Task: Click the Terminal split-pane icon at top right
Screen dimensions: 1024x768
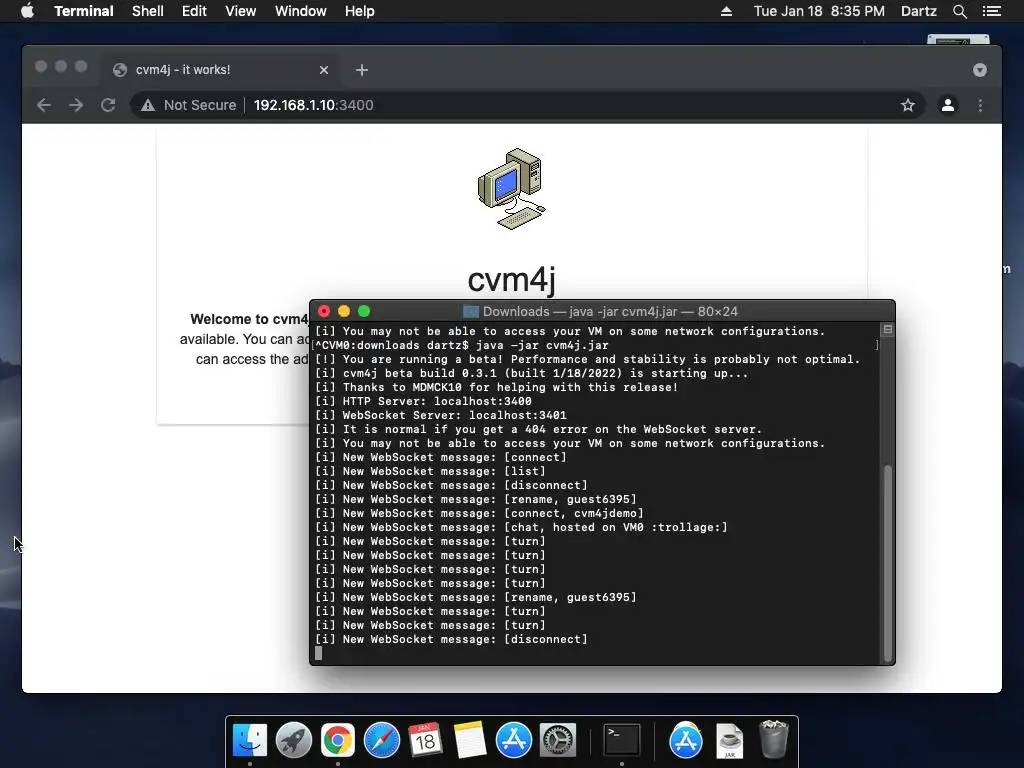Action: [888, 329]
